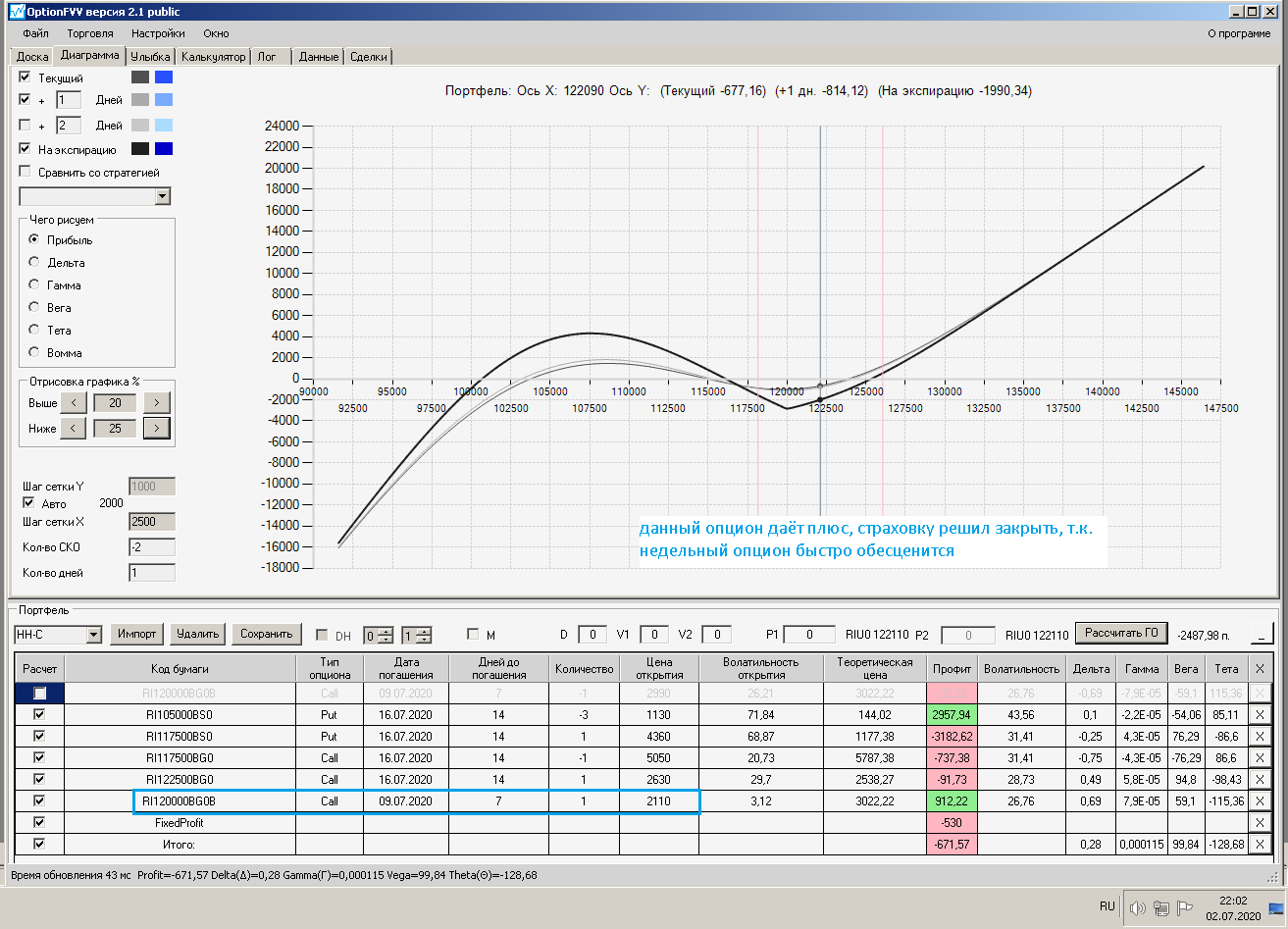Select the Тета radio button
Image resolution: width=1288 pixels, height=929 pixels.
pos(35,330)
